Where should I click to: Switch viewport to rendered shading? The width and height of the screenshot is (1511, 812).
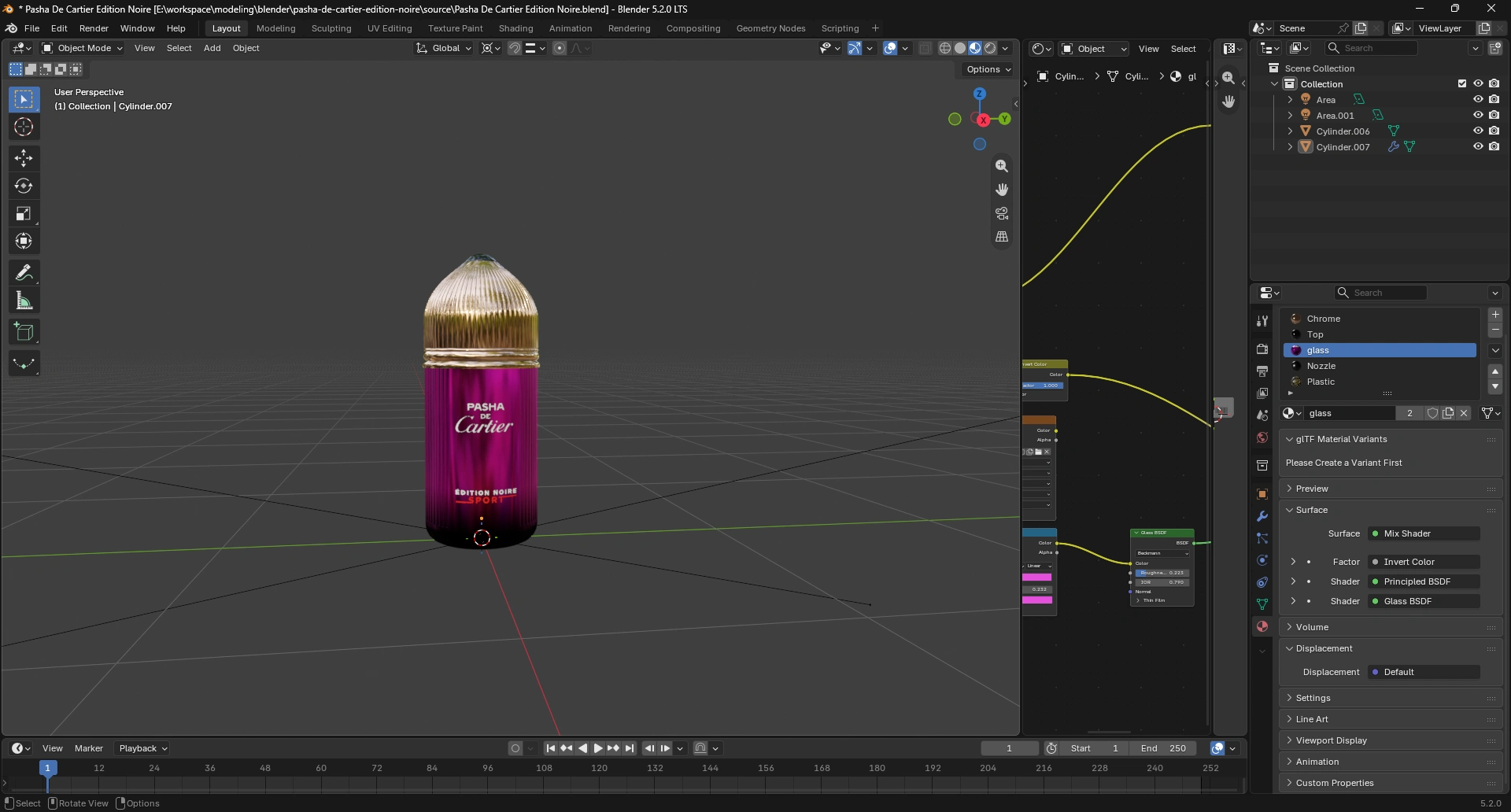(991, 48)
